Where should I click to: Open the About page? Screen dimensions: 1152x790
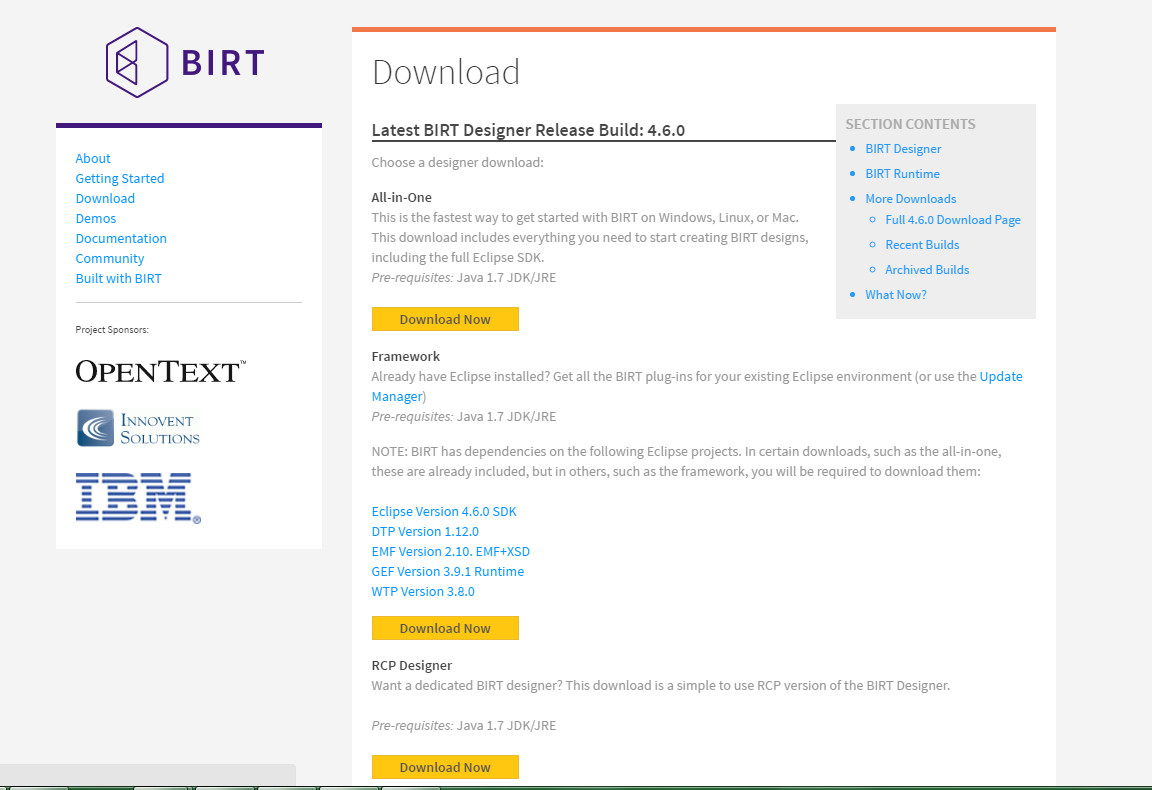click(93, 158)
